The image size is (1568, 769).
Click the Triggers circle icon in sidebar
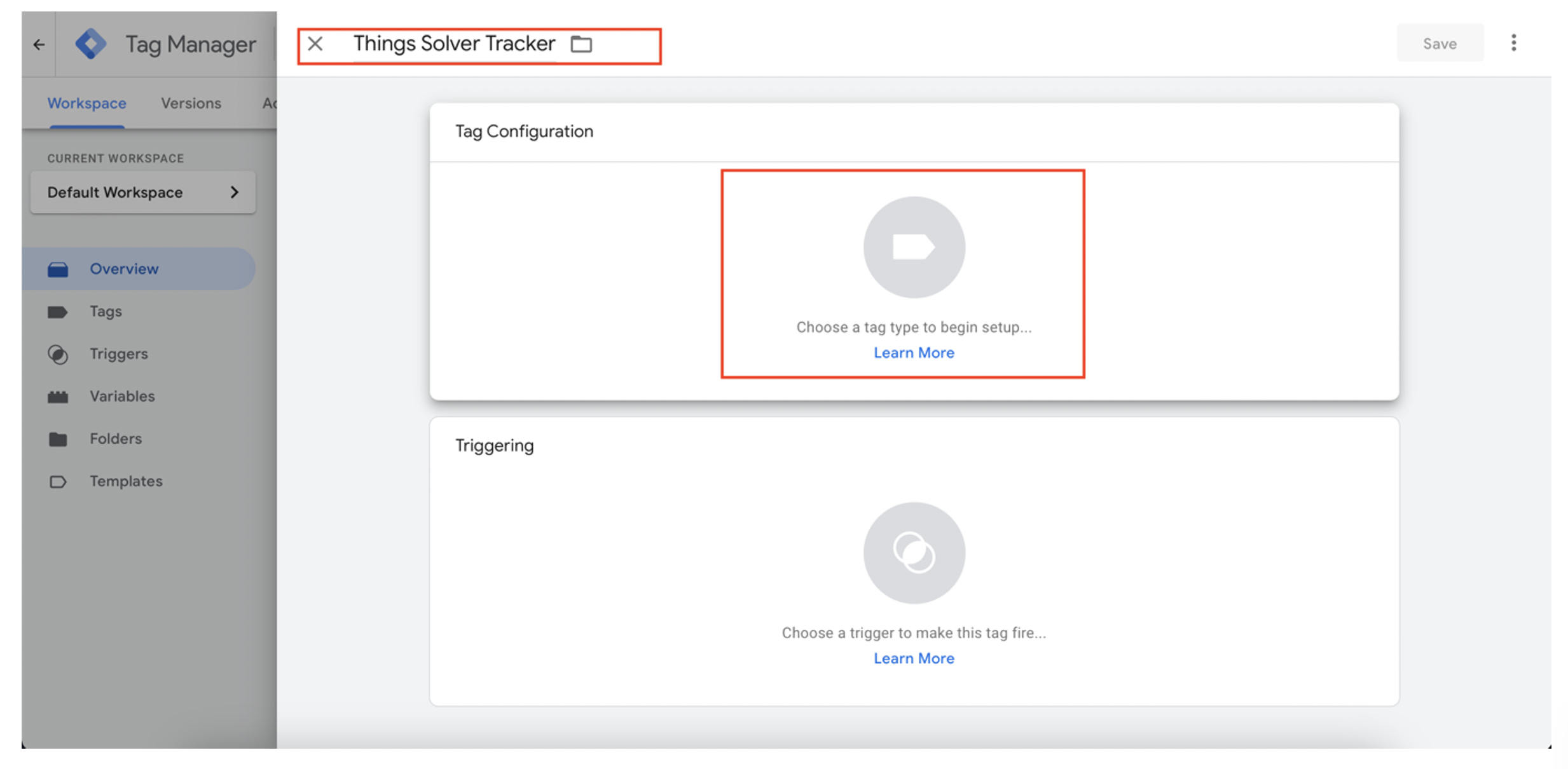(x=58, y=355)
